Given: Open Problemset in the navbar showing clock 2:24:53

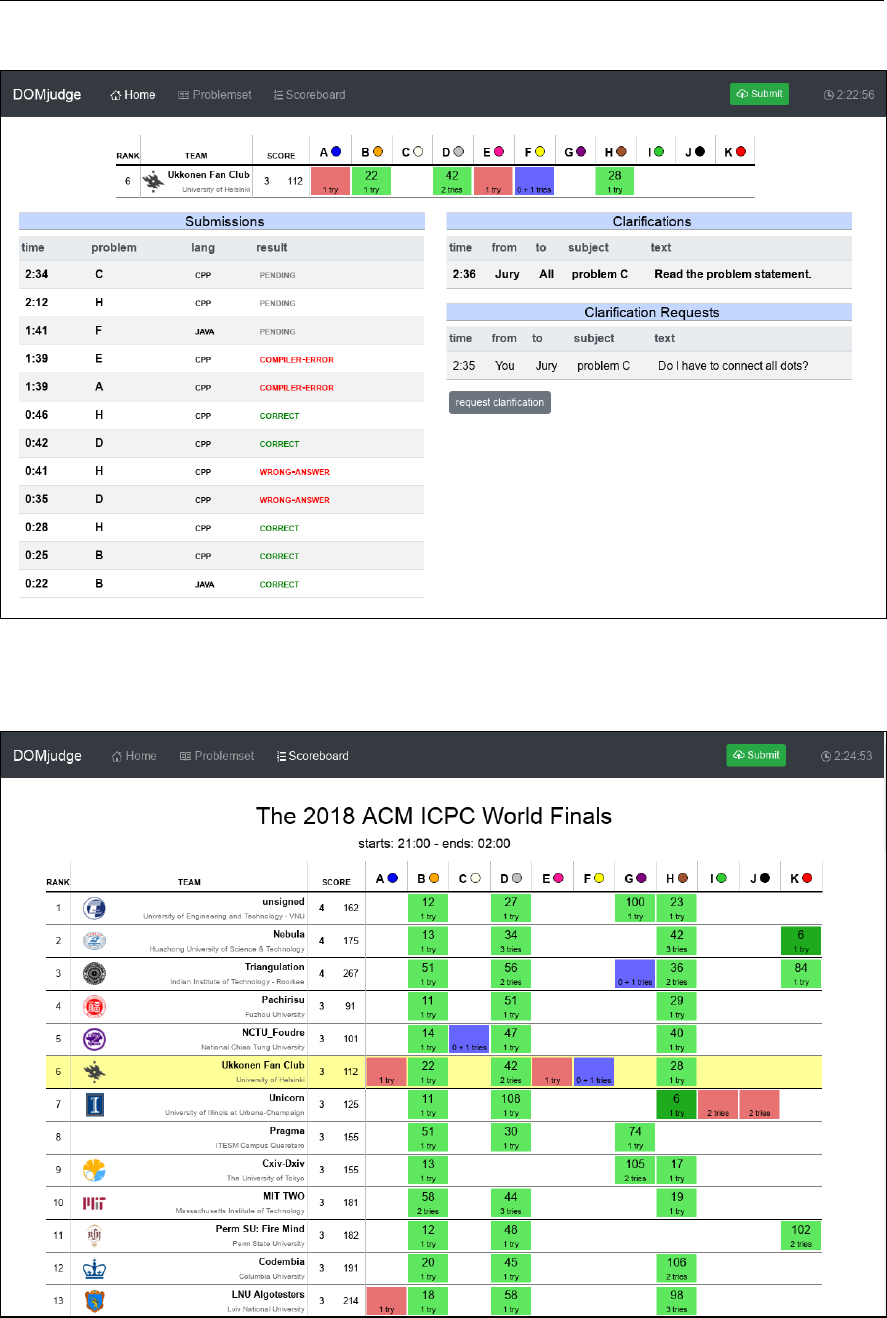Looking at the screenshot, I should (x=217, y=756).
